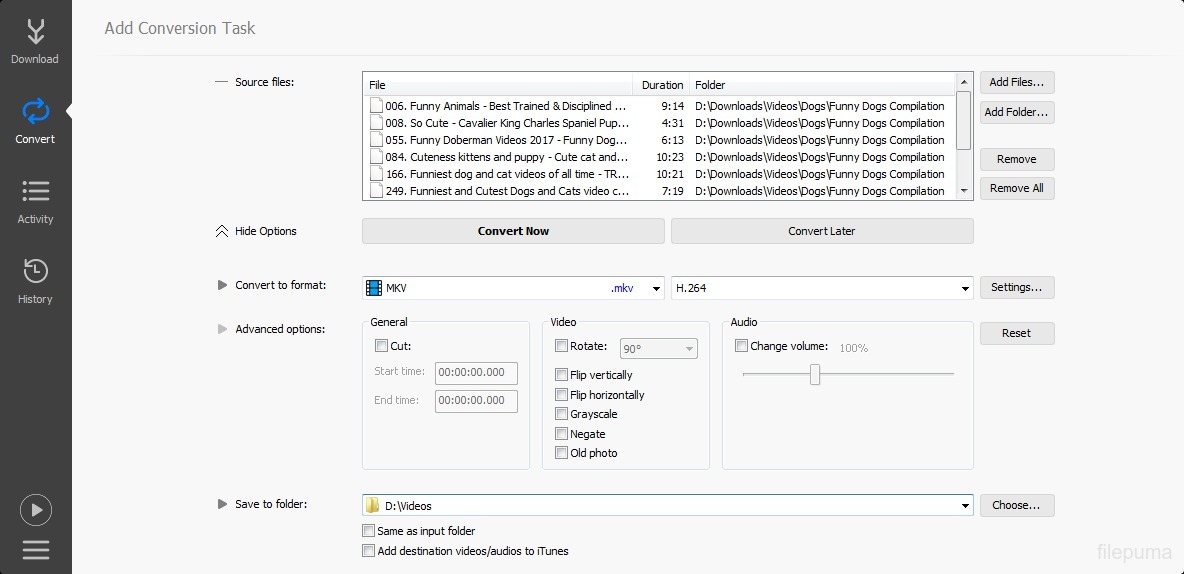Click the audio volume slider handle

click(x=815, y=374)
